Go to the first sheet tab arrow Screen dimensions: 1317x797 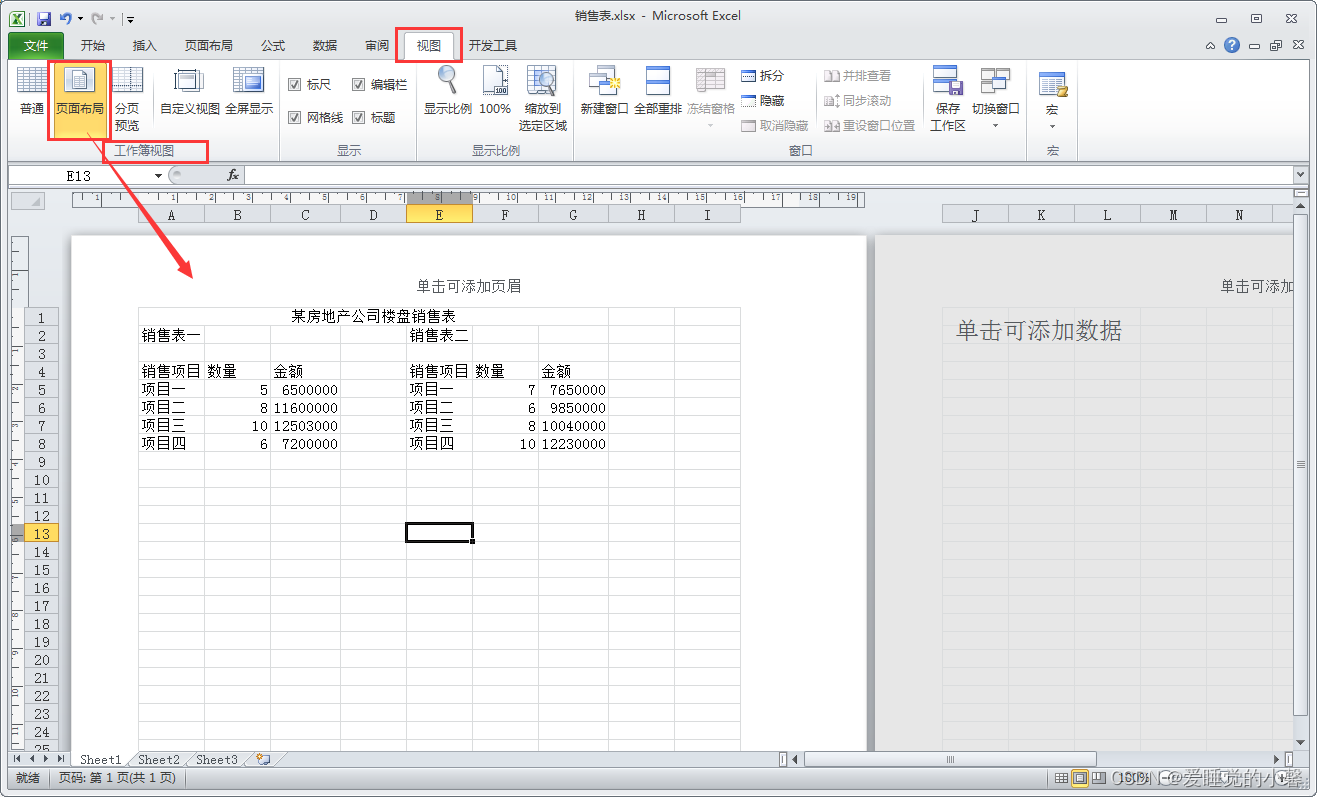point(16,759)
